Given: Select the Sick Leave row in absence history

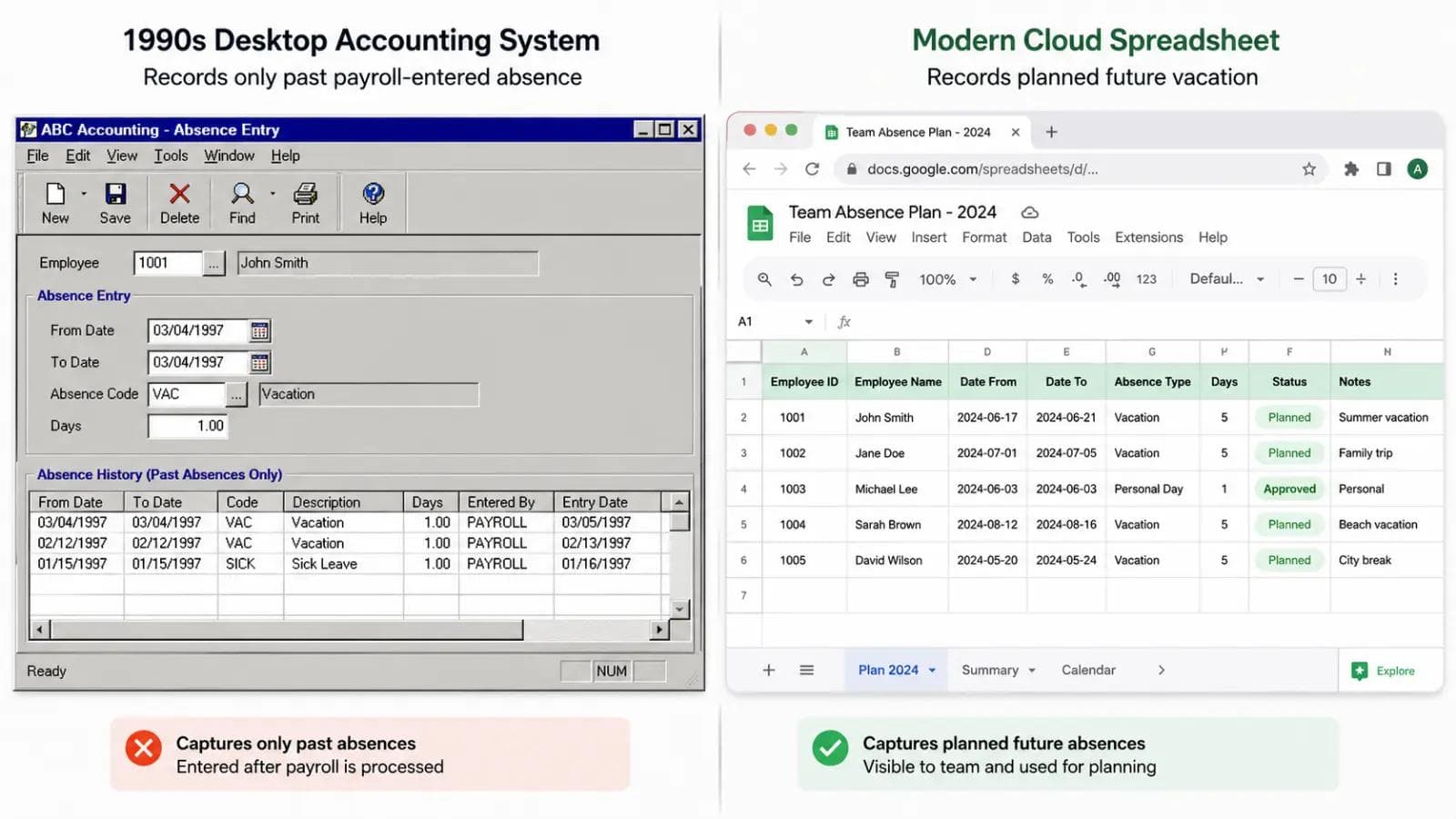Looking at the screenshot, I should (349, 564).
